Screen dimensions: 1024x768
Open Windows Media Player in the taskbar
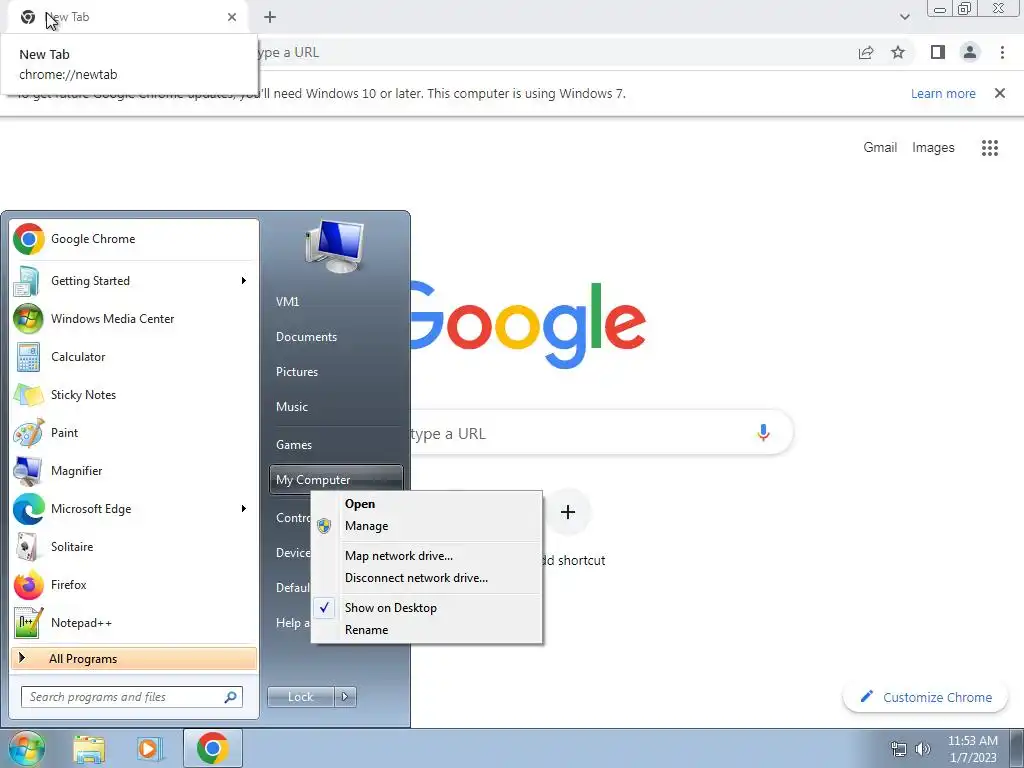[x=148, y=748]
